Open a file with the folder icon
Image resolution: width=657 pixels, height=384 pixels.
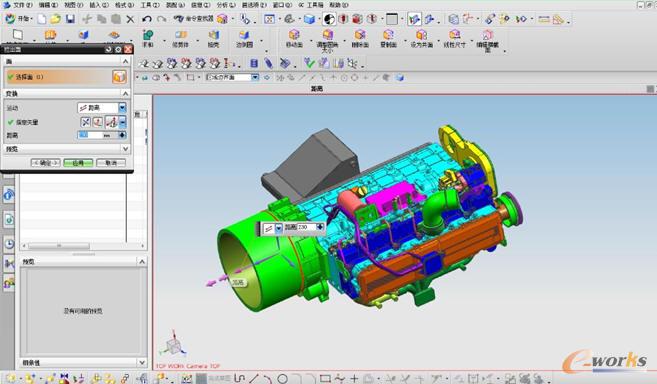(55, 19)
